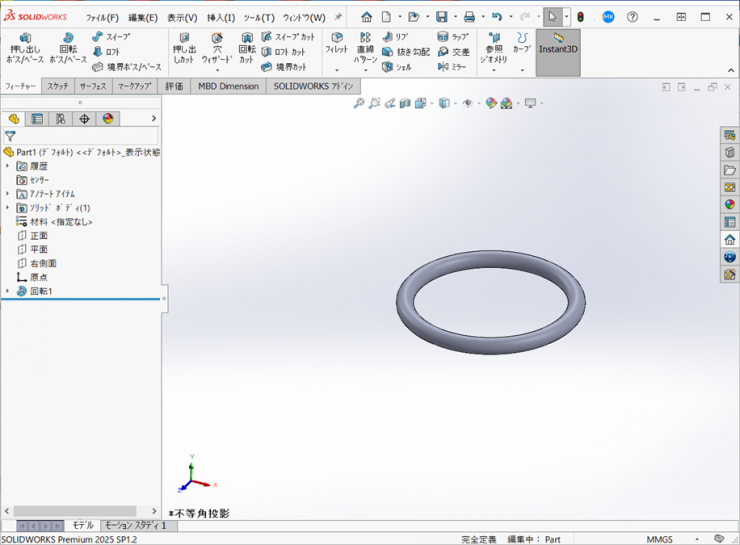Click the Revolved Boss/Base (回転ボス/ベース) tool
740x545 pixels.
[67, 47]
